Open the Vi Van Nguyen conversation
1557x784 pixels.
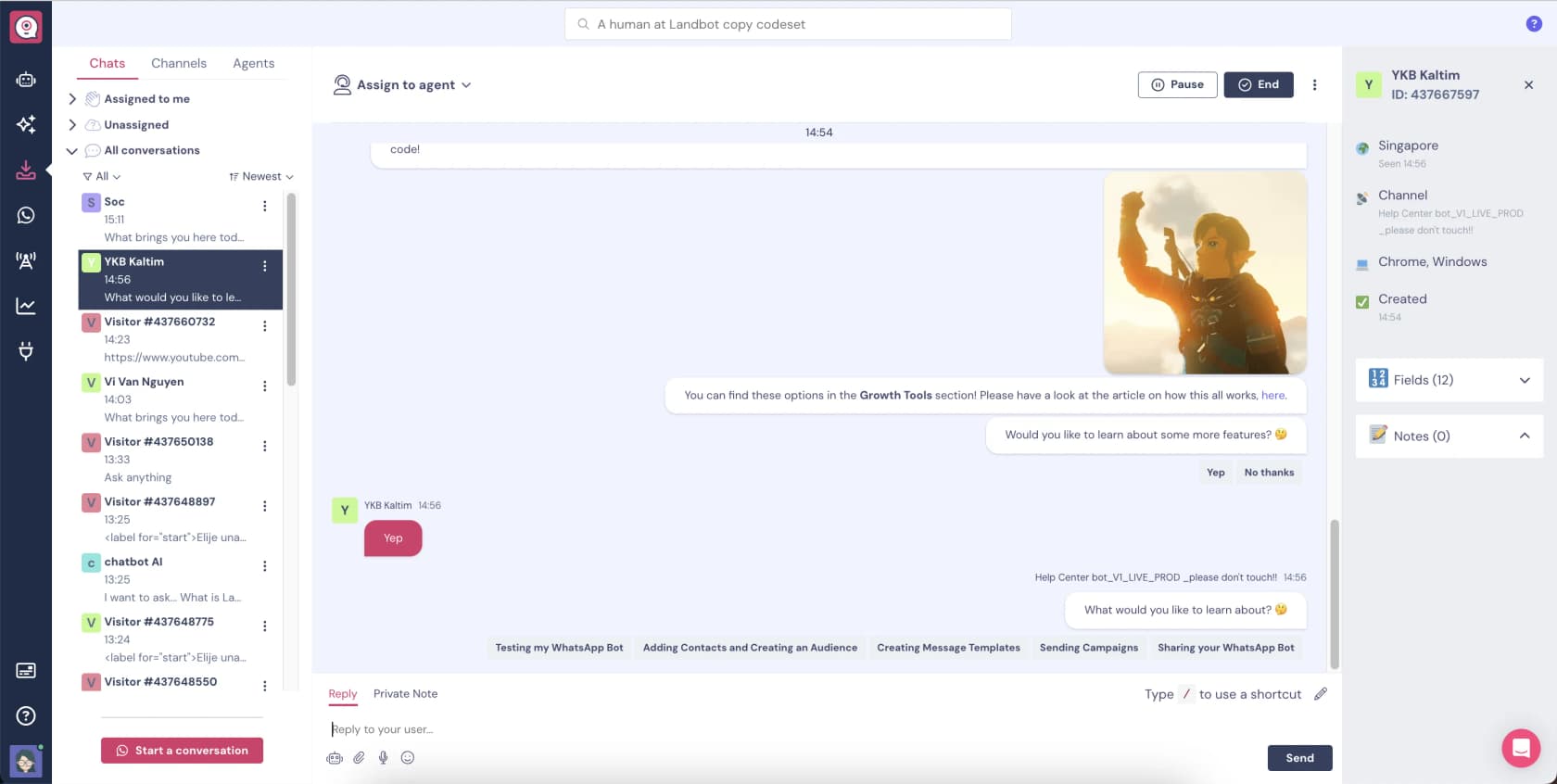click(181, 399)
